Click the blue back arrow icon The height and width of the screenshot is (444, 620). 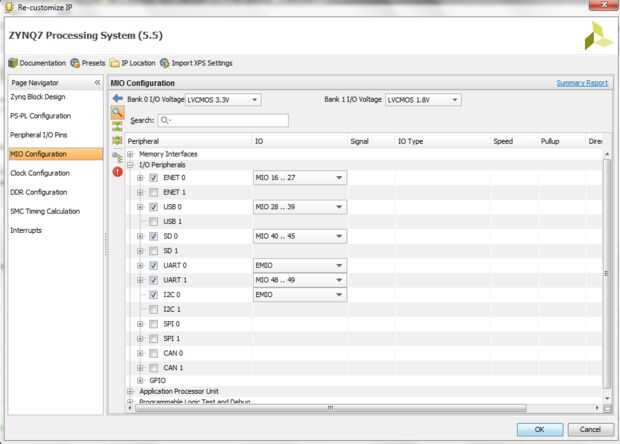[117, 98]
